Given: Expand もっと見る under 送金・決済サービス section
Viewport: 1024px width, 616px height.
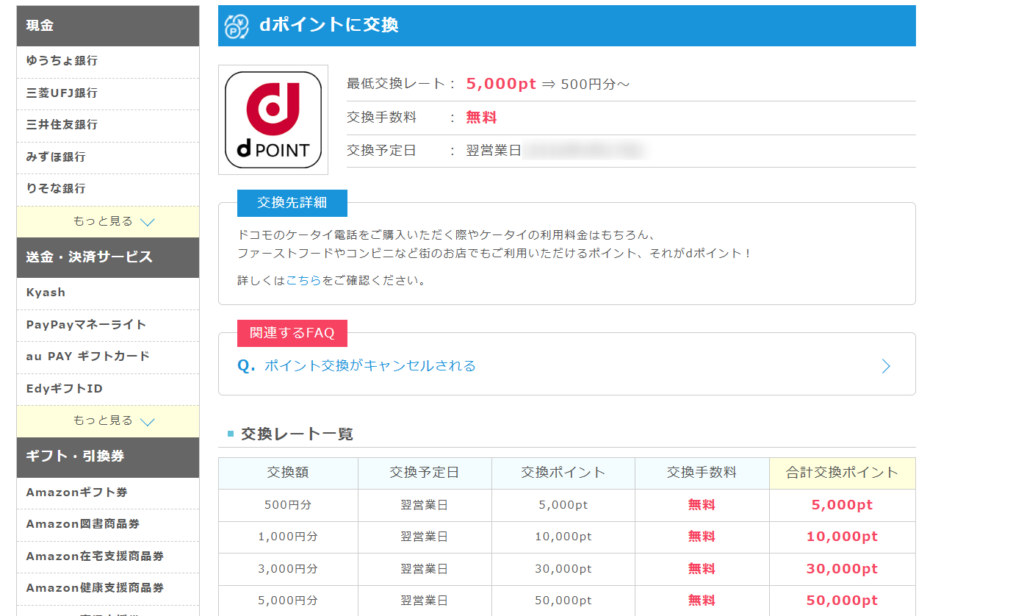Looking at the screenshot, I should (108, 421).
